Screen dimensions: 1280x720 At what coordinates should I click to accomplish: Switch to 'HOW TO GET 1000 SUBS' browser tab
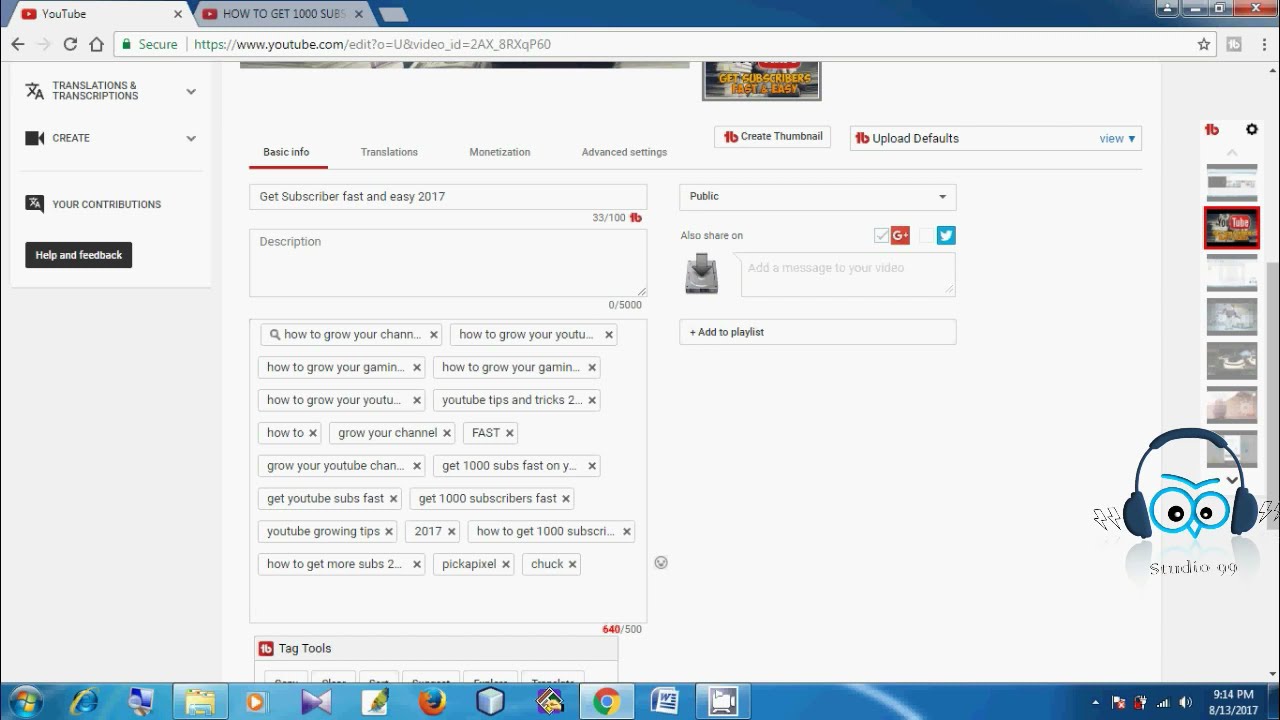282,14
